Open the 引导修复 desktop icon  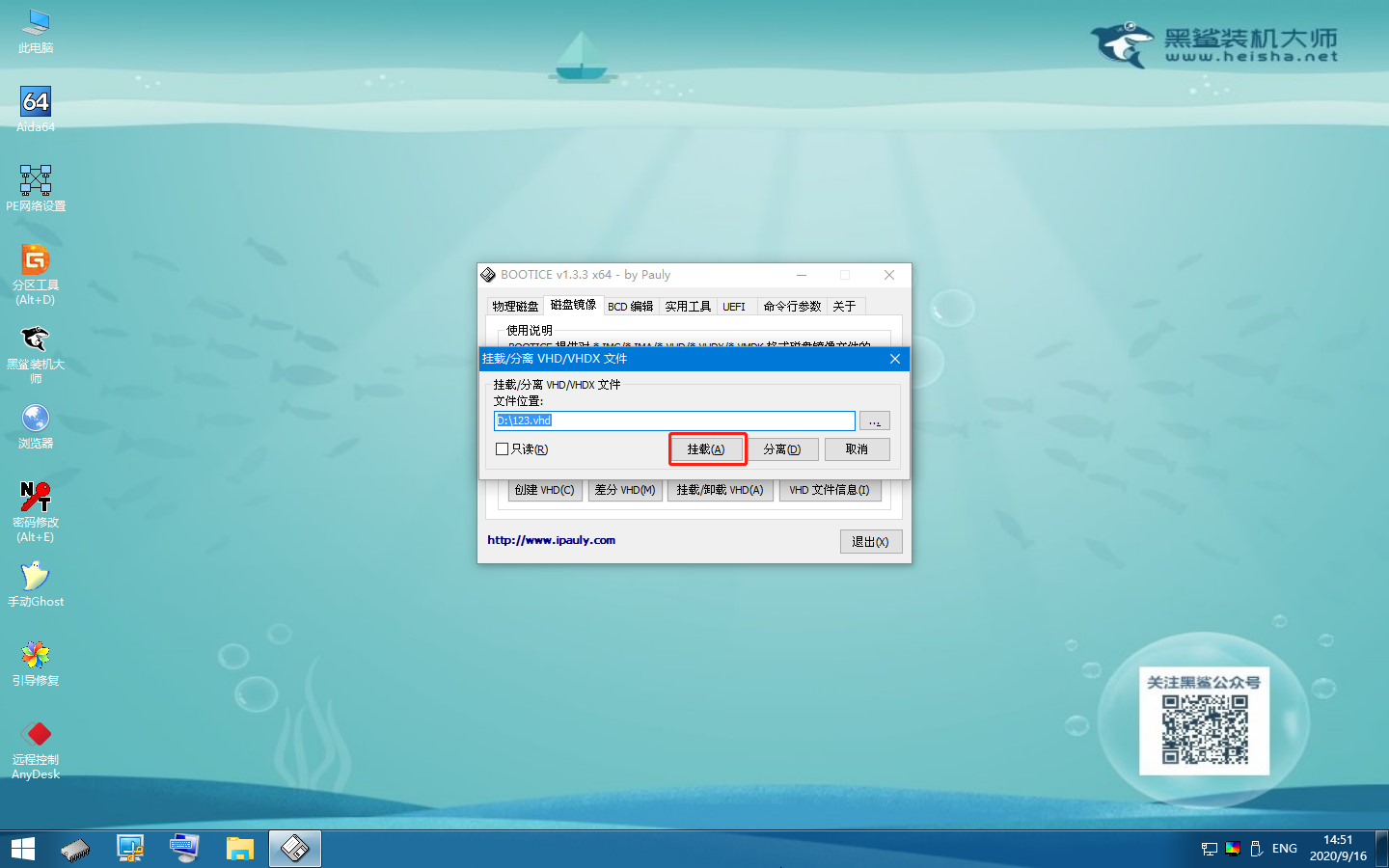36,663
